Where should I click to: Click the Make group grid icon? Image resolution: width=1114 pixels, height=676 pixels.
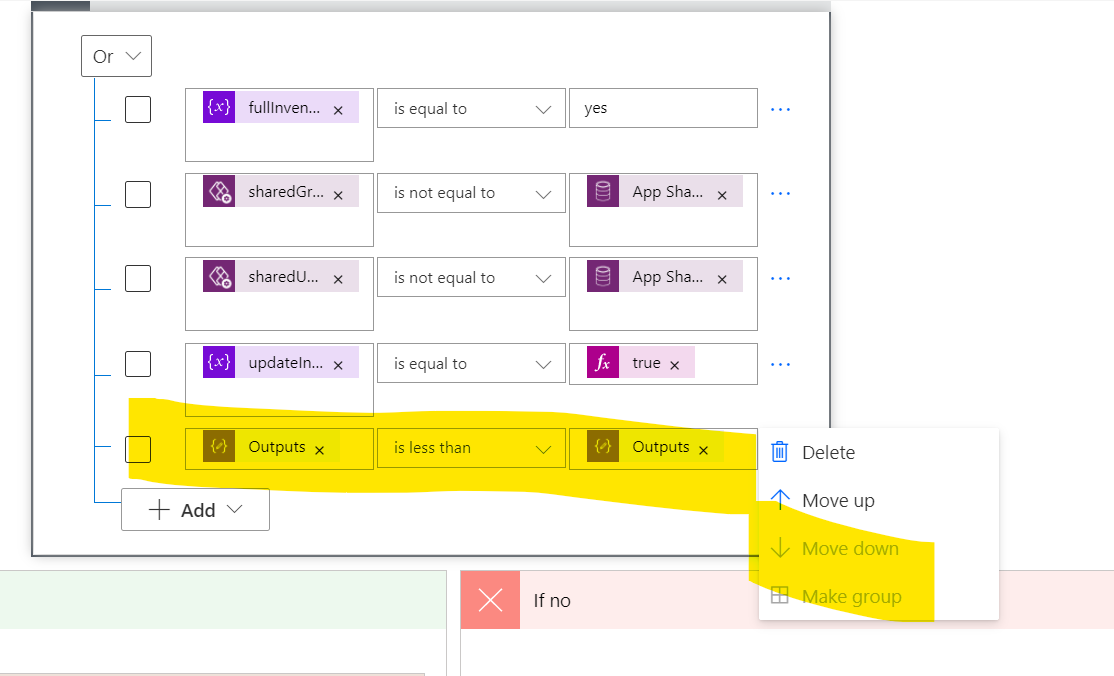pos(779,594)
